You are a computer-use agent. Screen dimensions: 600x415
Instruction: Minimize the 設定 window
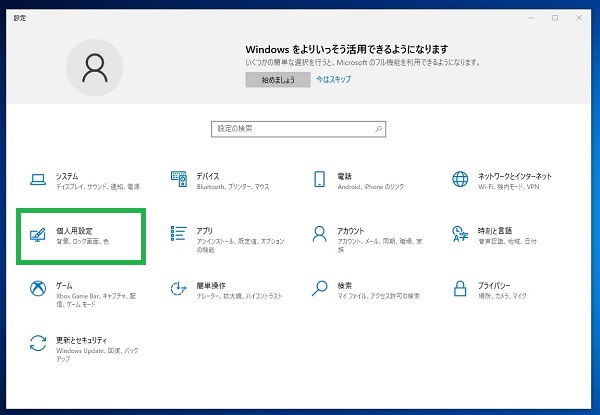531,18
